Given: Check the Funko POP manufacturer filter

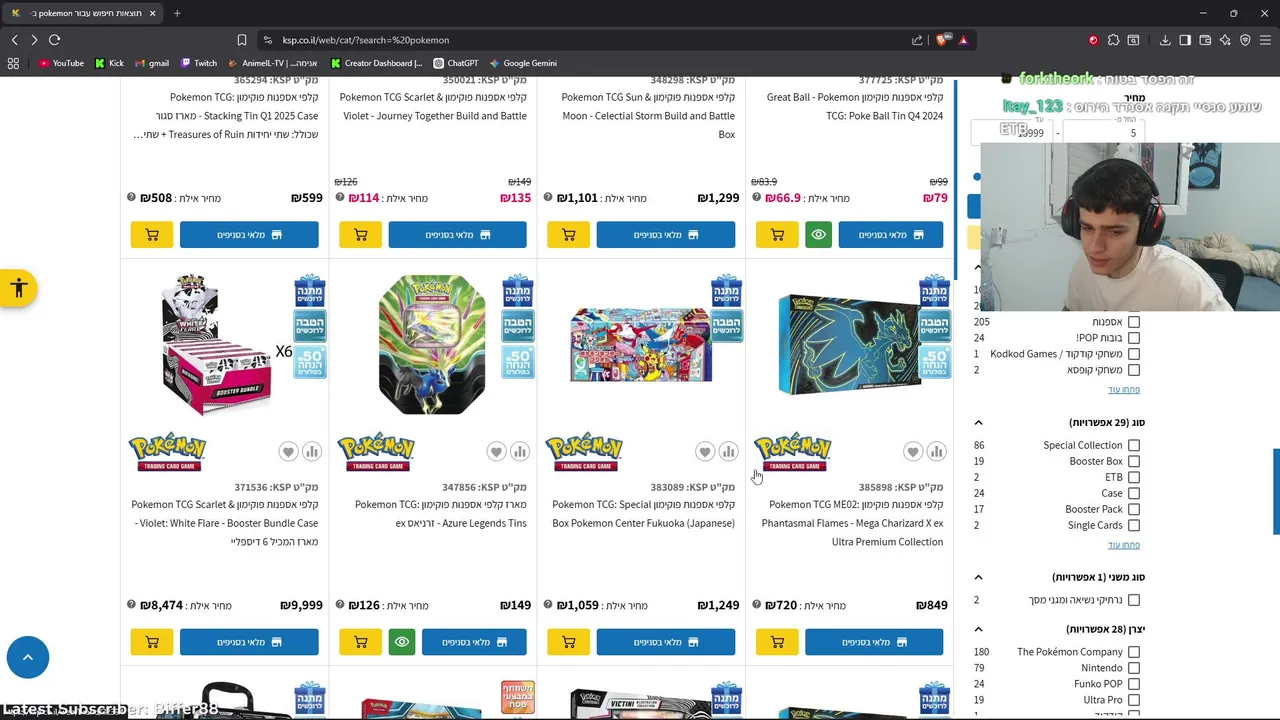Looking at the screenshot, I should [x=1133, y=684].
